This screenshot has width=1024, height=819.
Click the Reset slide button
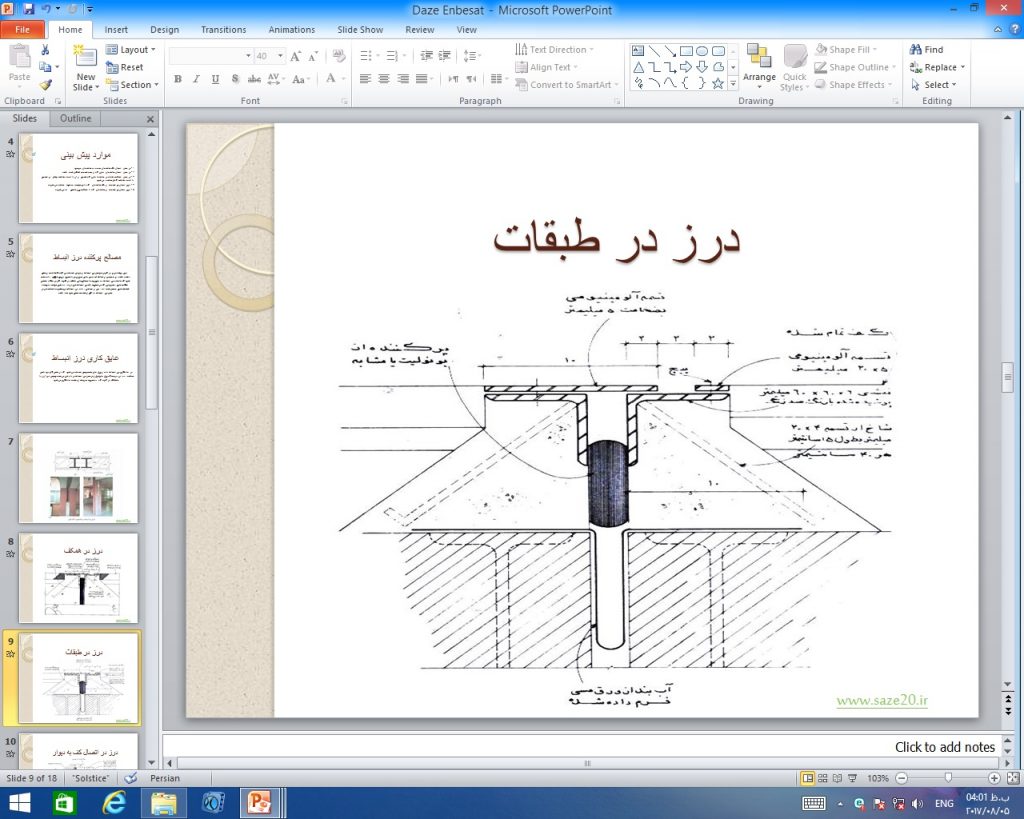click(125, 67)
